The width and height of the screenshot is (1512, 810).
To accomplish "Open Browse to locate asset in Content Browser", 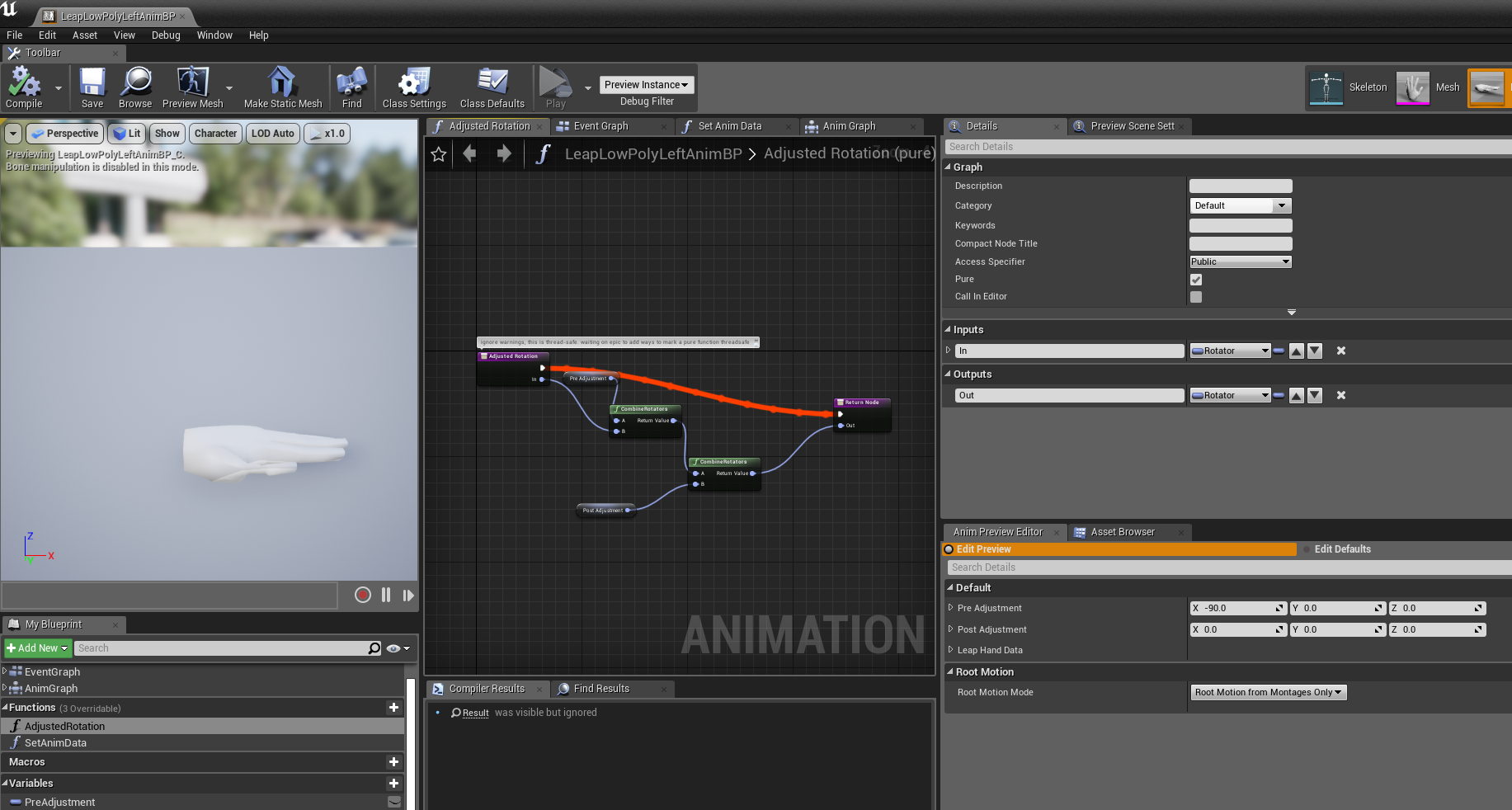I will point(134,87).
